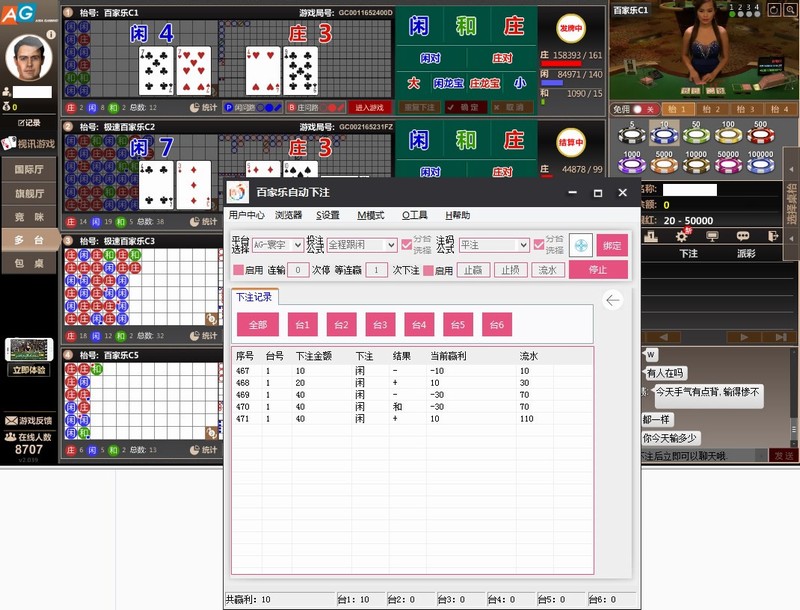Open the 用户中心 menu
800x610 pixels.
(246, 215)
